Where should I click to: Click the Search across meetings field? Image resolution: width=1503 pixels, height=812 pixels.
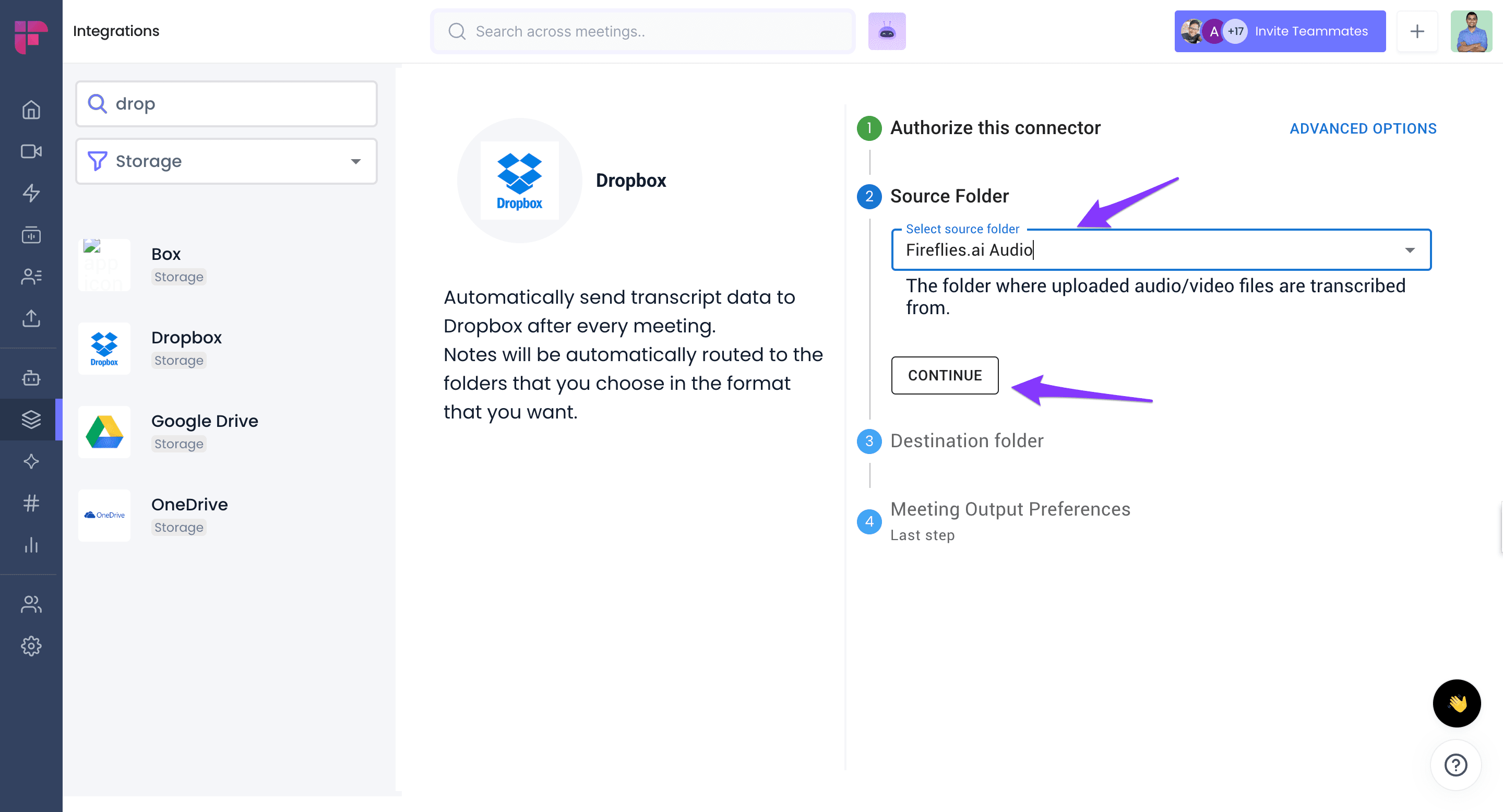click(x=643, y=31)
